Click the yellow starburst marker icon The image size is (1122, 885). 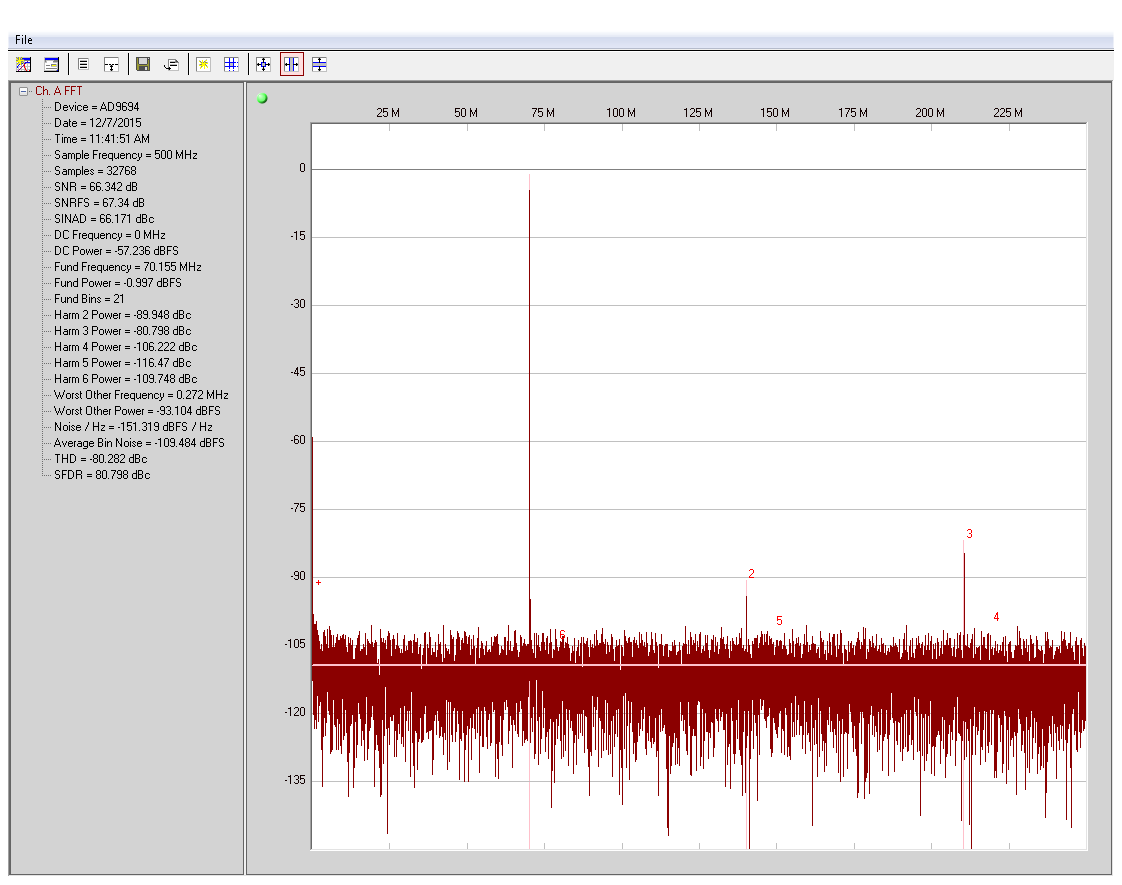coord(203,65)
